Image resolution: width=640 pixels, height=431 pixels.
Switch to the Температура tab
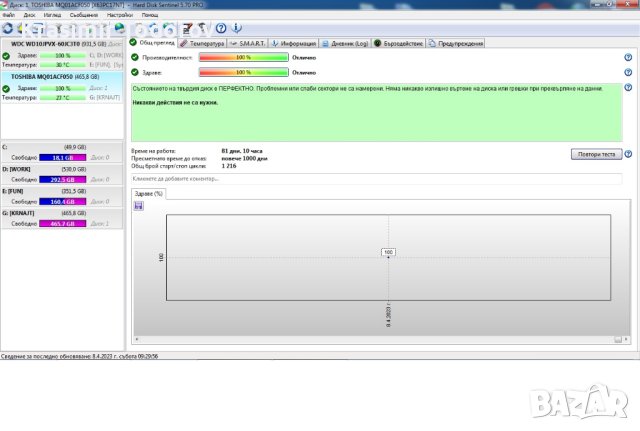coord(204,44)
